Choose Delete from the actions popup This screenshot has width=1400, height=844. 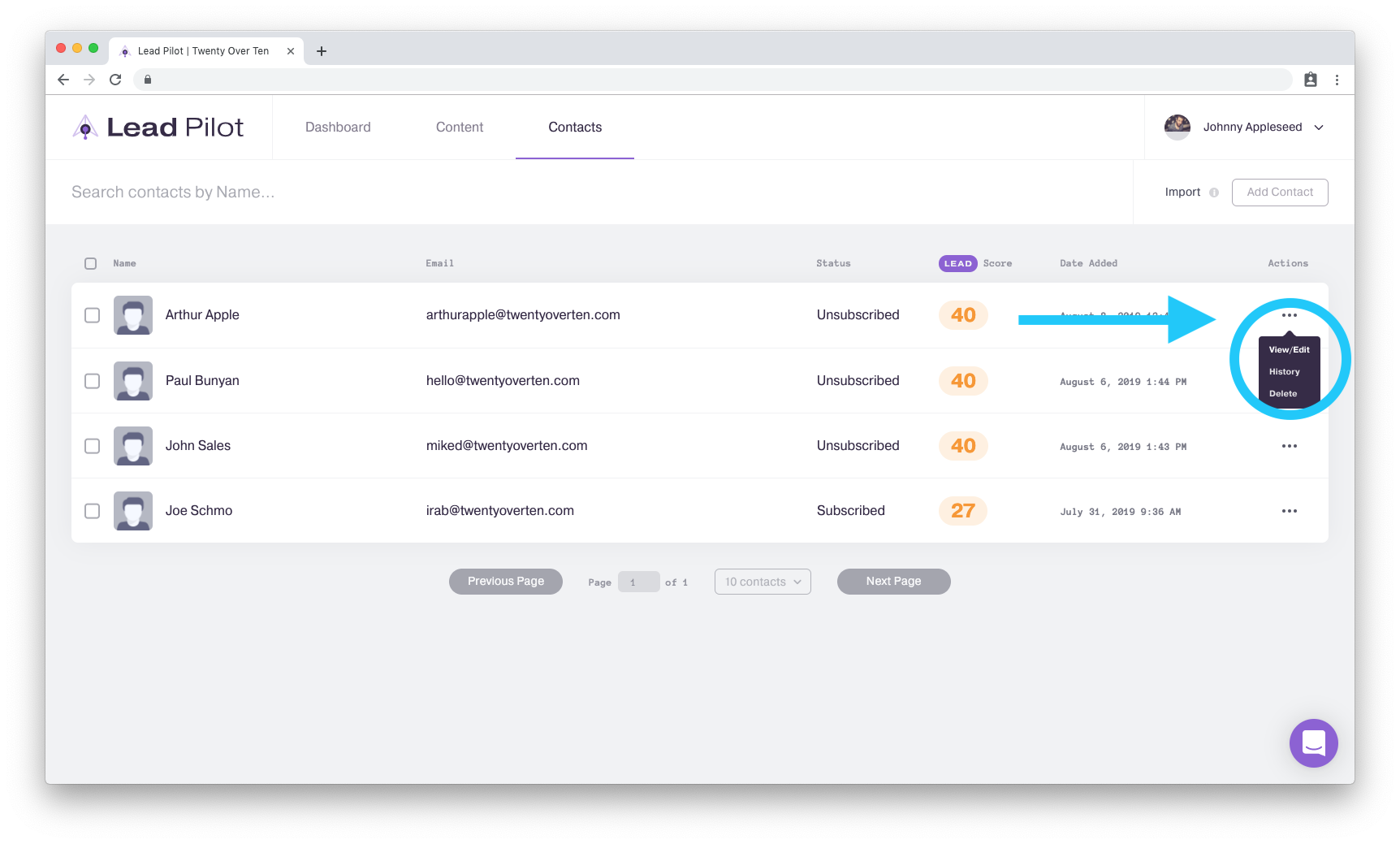(x=1283, y=394)
